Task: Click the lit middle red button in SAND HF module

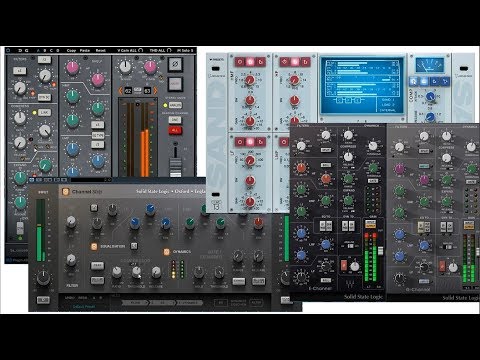Action: 295,62
